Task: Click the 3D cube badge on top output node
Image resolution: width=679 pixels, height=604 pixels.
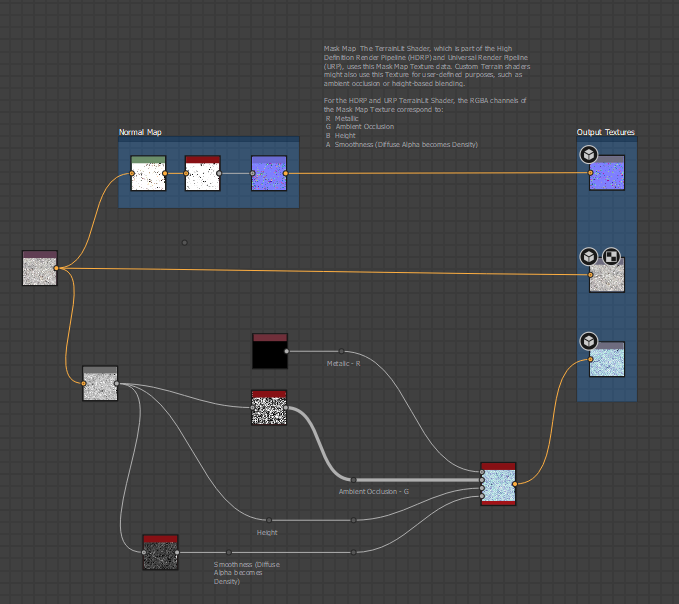Action: pyautogui.click(x=589, y=154)
